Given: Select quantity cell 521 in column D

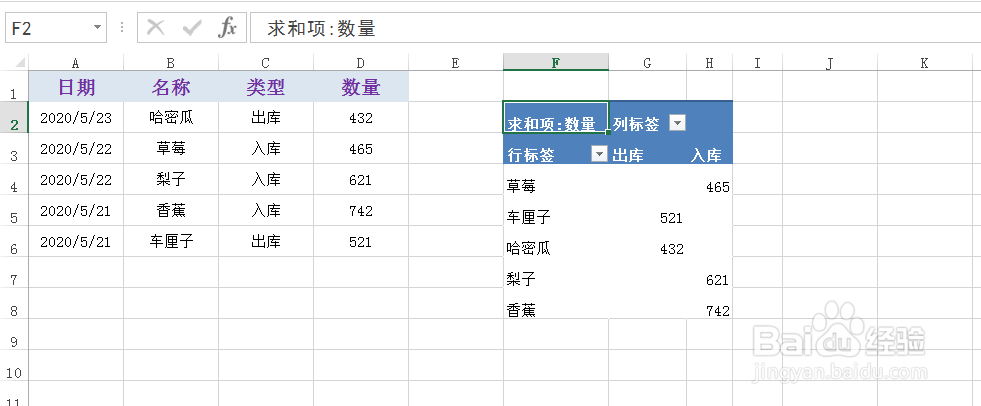Looking at the screenshot, I should pyautogui.click(x=361, y=242).
